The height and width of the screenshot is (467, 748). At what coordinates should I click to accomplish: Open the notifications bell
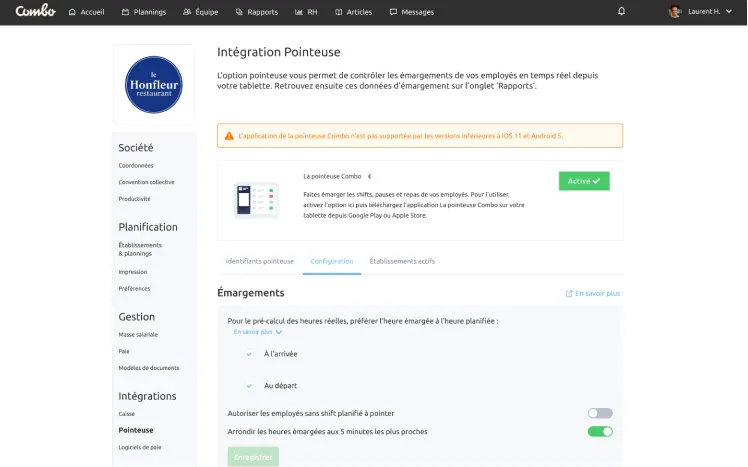point(622,12)
